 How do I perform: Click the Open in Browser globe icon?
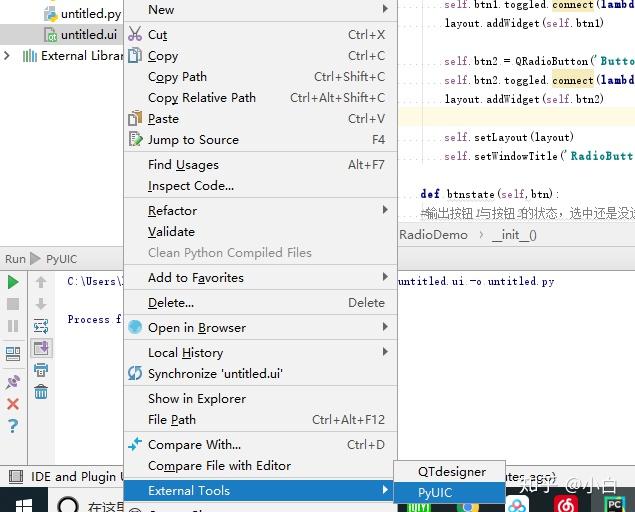point(135,327)
